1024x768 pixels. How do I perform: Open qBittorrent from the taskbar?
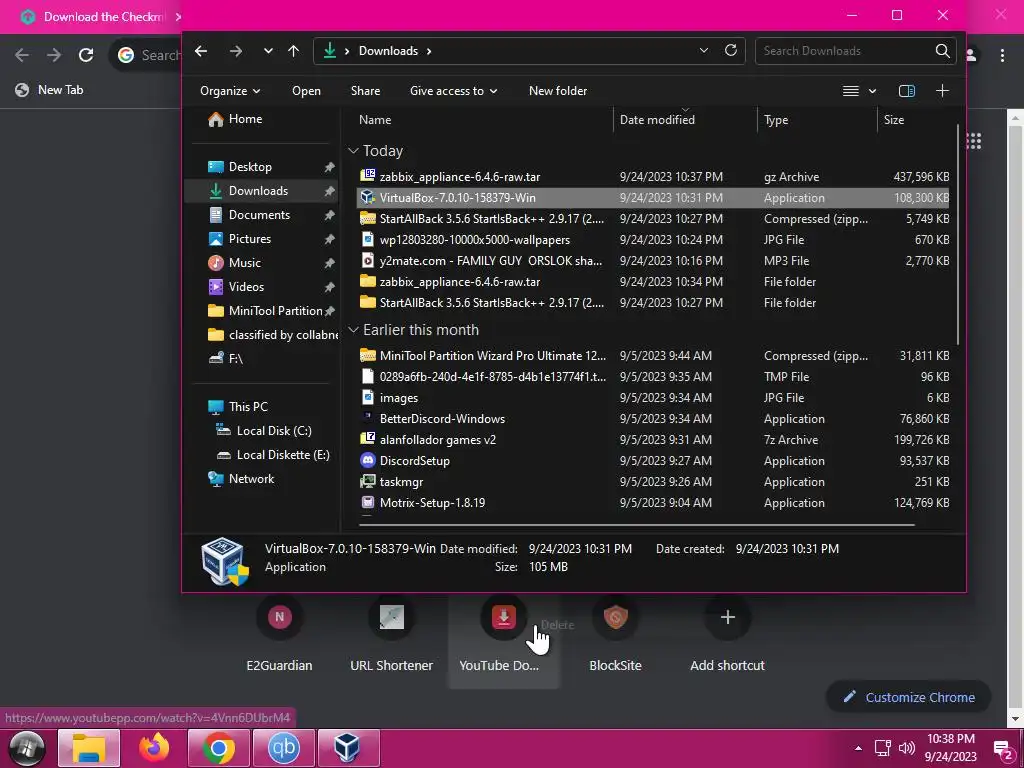pos(283,748)
